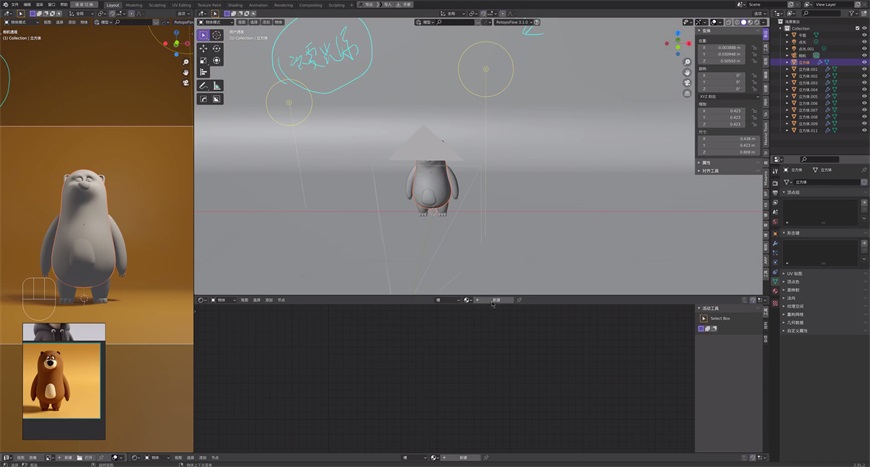This screenshot has width=870, height=467.
Task: Activate the Transform tool
Action: 216,60
